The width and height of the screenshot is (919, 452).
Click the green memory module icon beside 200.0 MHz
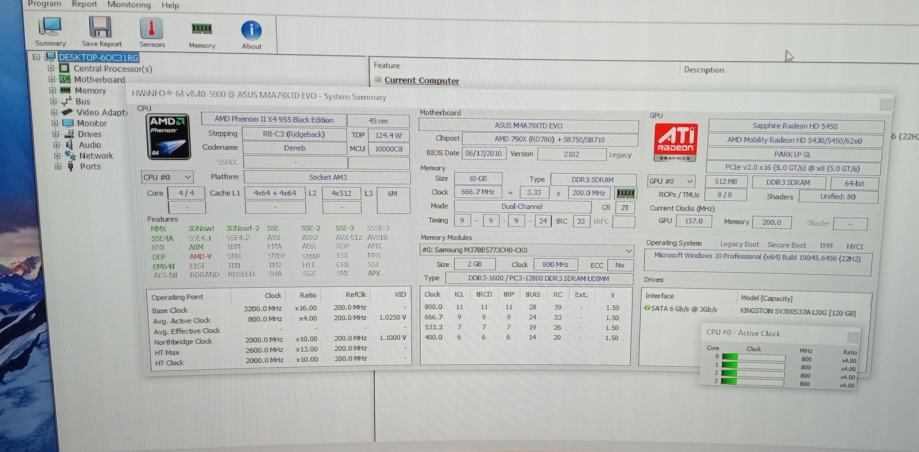click(625, 193)
